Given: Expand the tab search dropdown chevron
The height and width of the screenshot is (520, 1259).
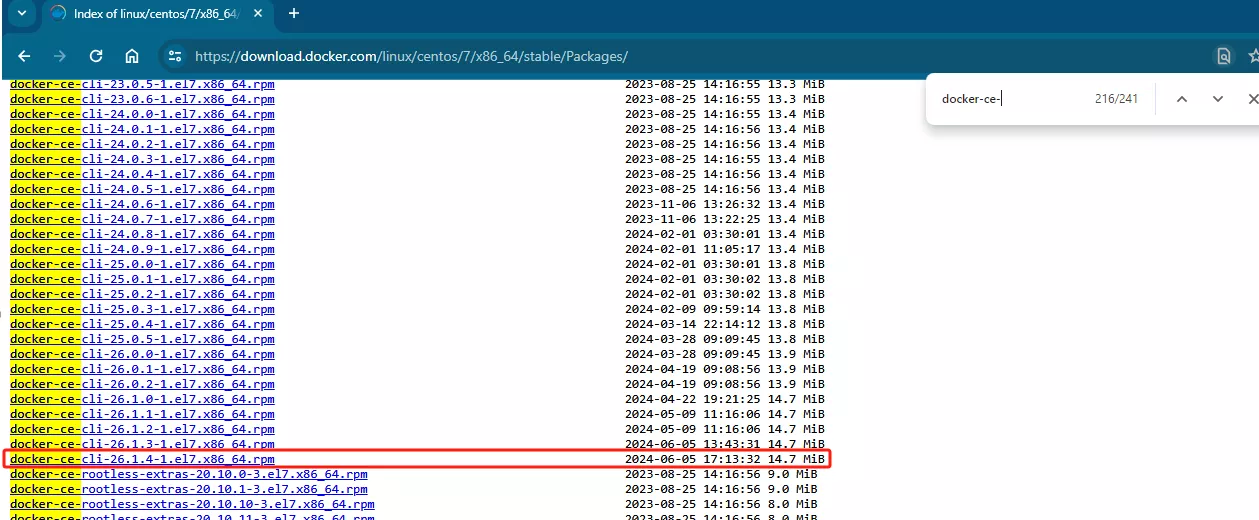Looking at the screenshot, I should coord(21,14).
